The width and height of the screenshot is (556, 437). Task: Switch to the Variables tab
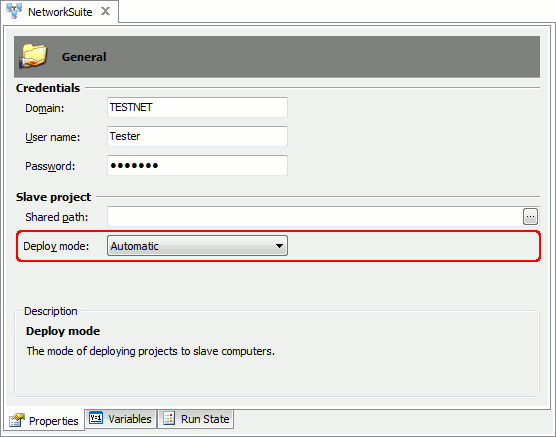pos(121,419)
